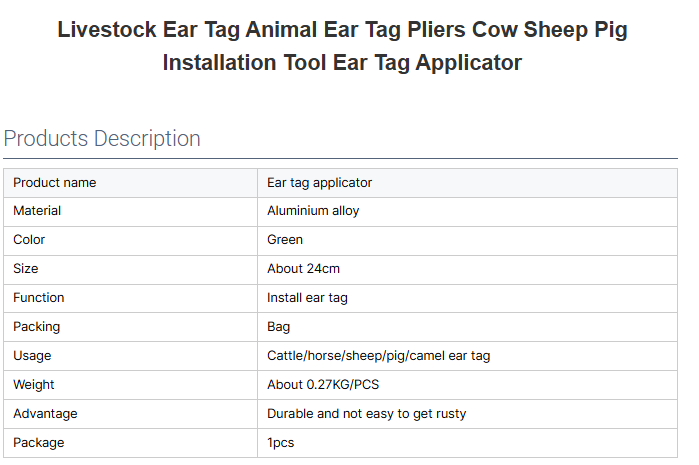This screenshot has height=465, width=699.
Task: Select the 'Color' label cell
Action: click(29, 240)
